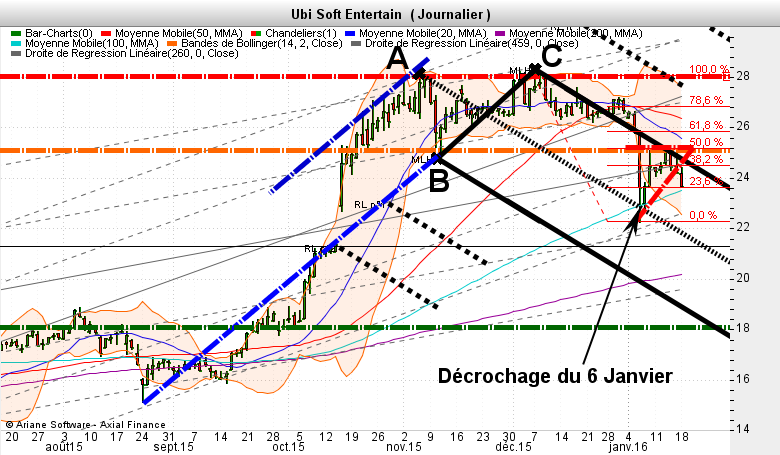Click the nov.15 month label

[x=403, y=447]
